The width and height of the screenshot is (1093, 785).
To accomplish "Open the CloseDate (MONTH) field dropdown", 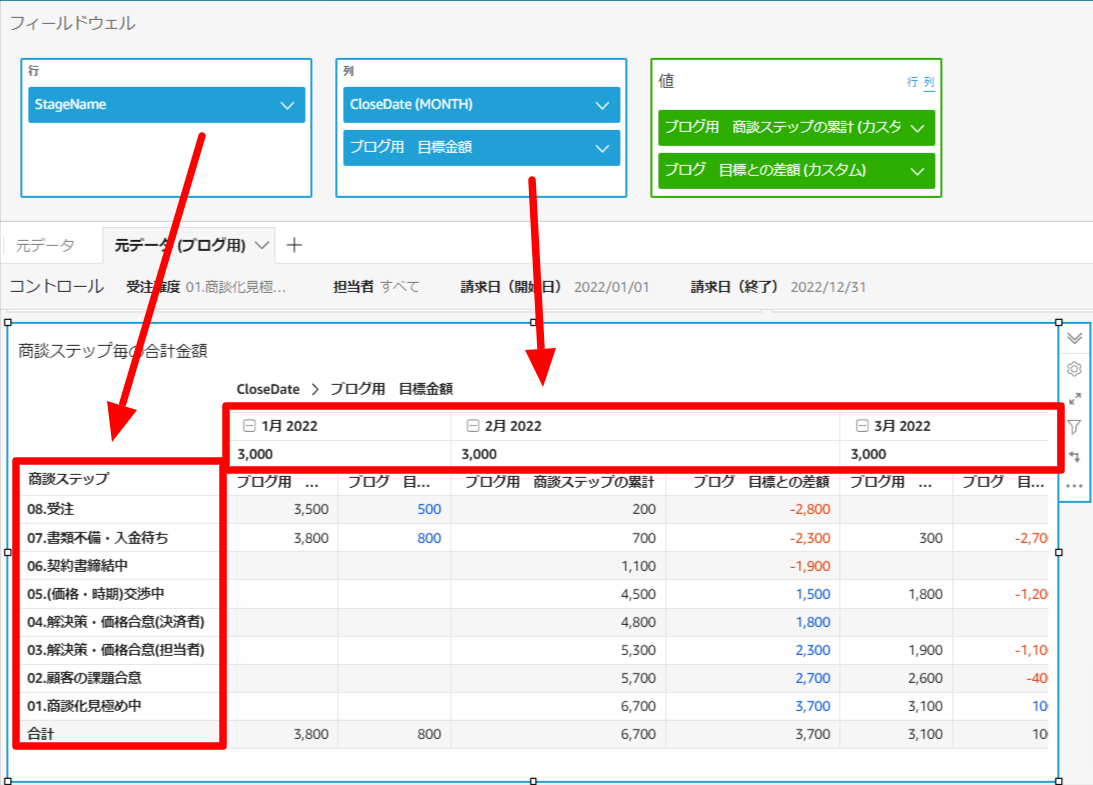I will [601, 105].
